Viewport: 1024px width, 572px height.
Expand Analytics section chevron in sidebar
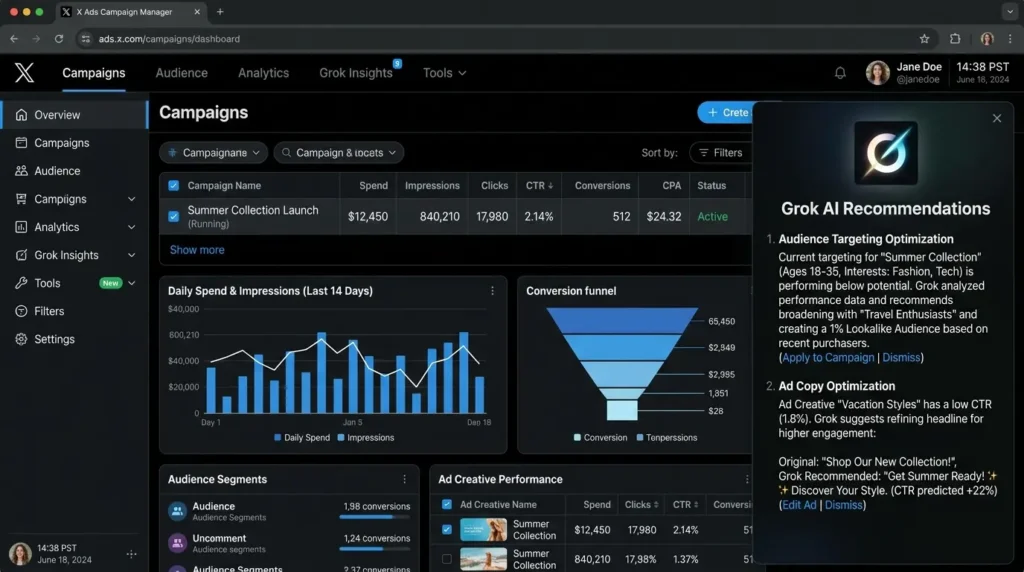point(131,227)
